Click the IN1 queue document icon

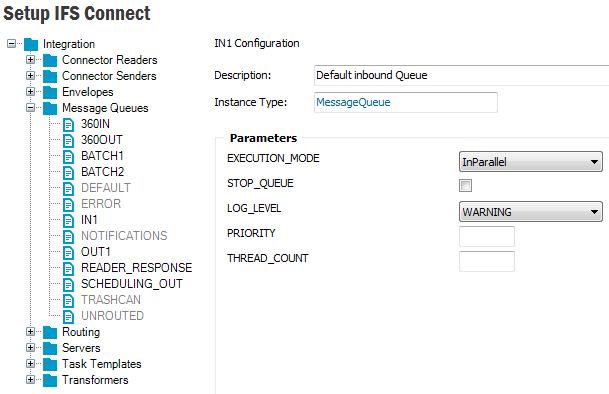pos(68,221)
